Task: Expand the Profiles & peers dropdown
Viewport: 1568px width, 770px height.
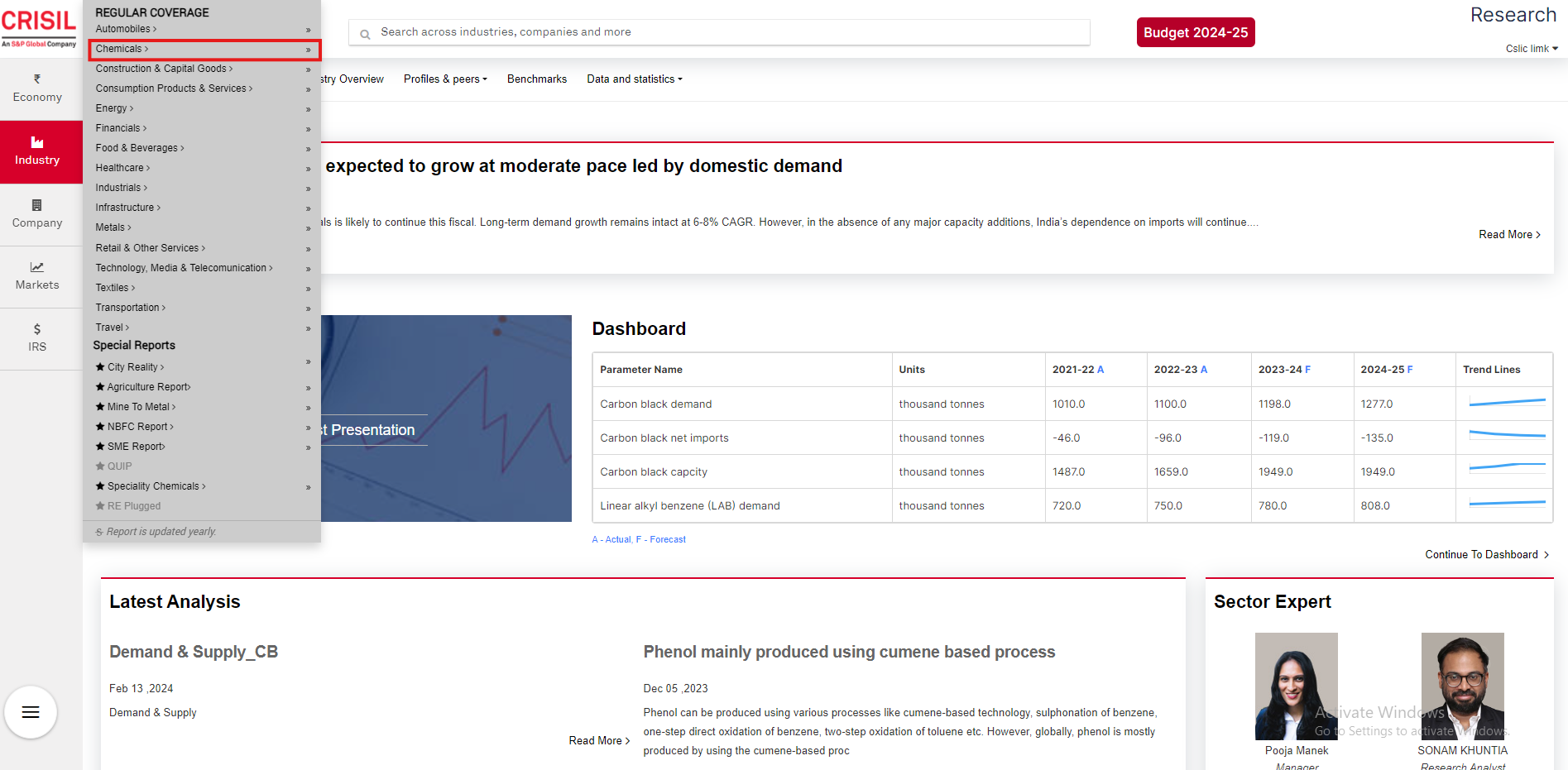Action: pyautogui.click(x=445, y=79)
